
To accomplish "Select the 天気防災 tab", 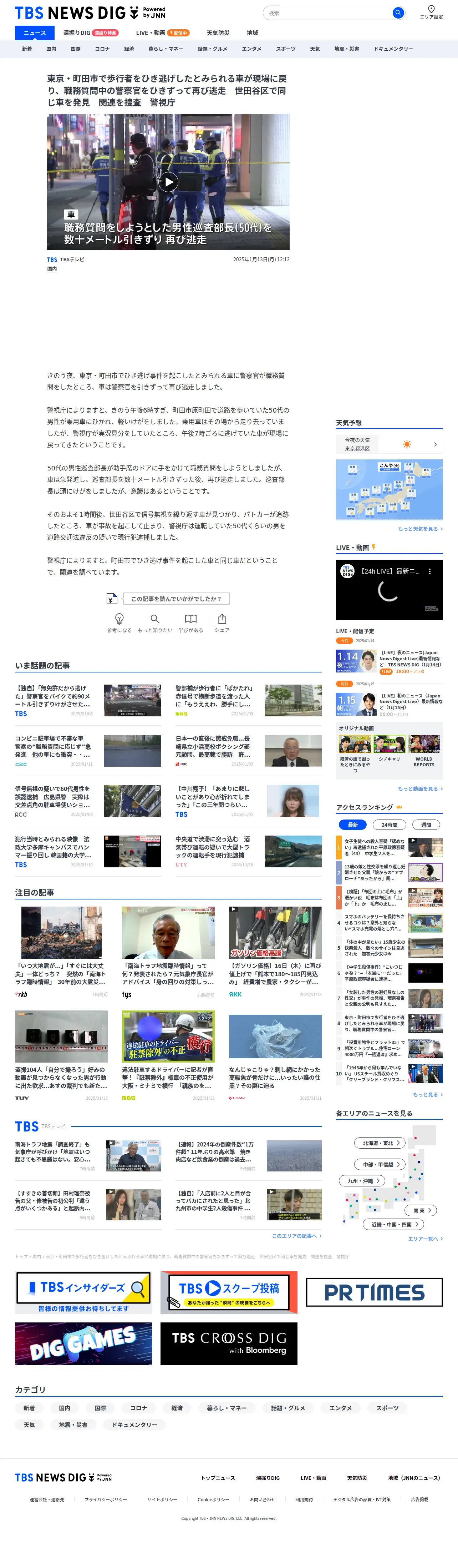I will (218, 33).
